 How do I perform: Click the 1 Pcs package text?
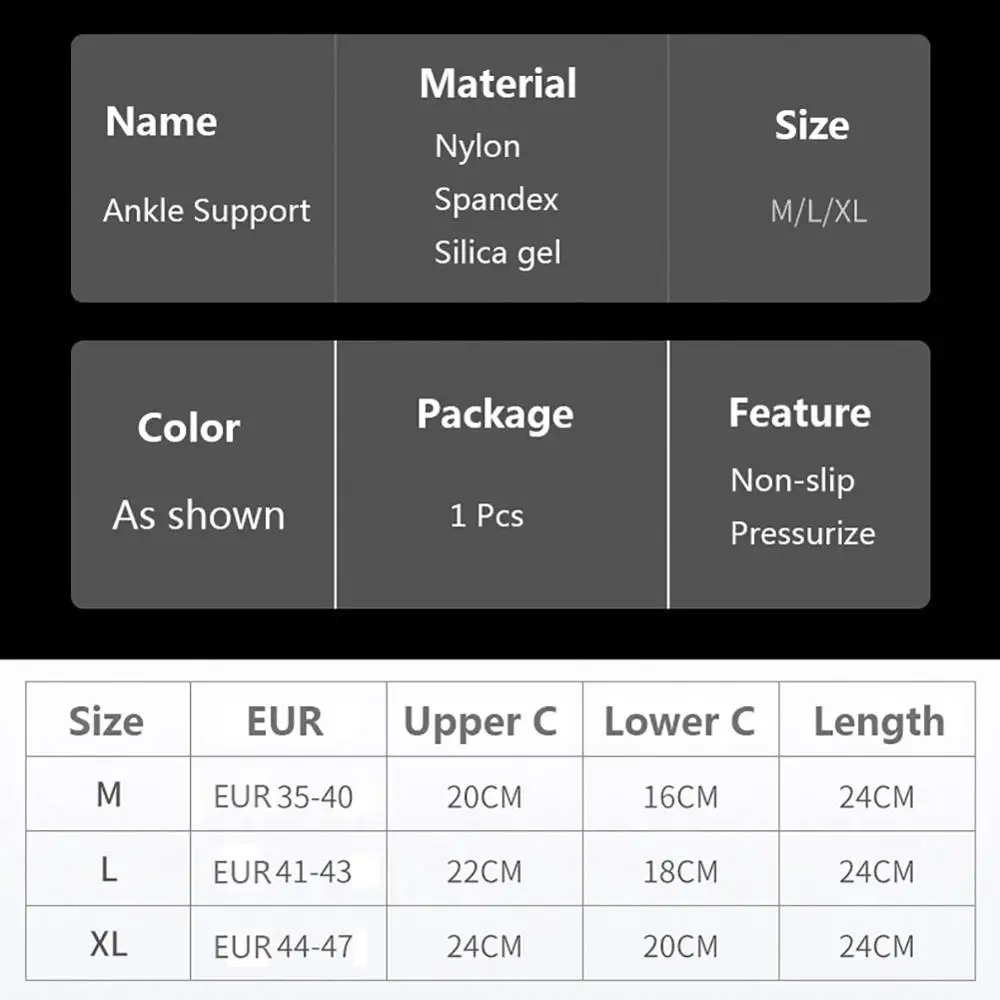(487, 516)
